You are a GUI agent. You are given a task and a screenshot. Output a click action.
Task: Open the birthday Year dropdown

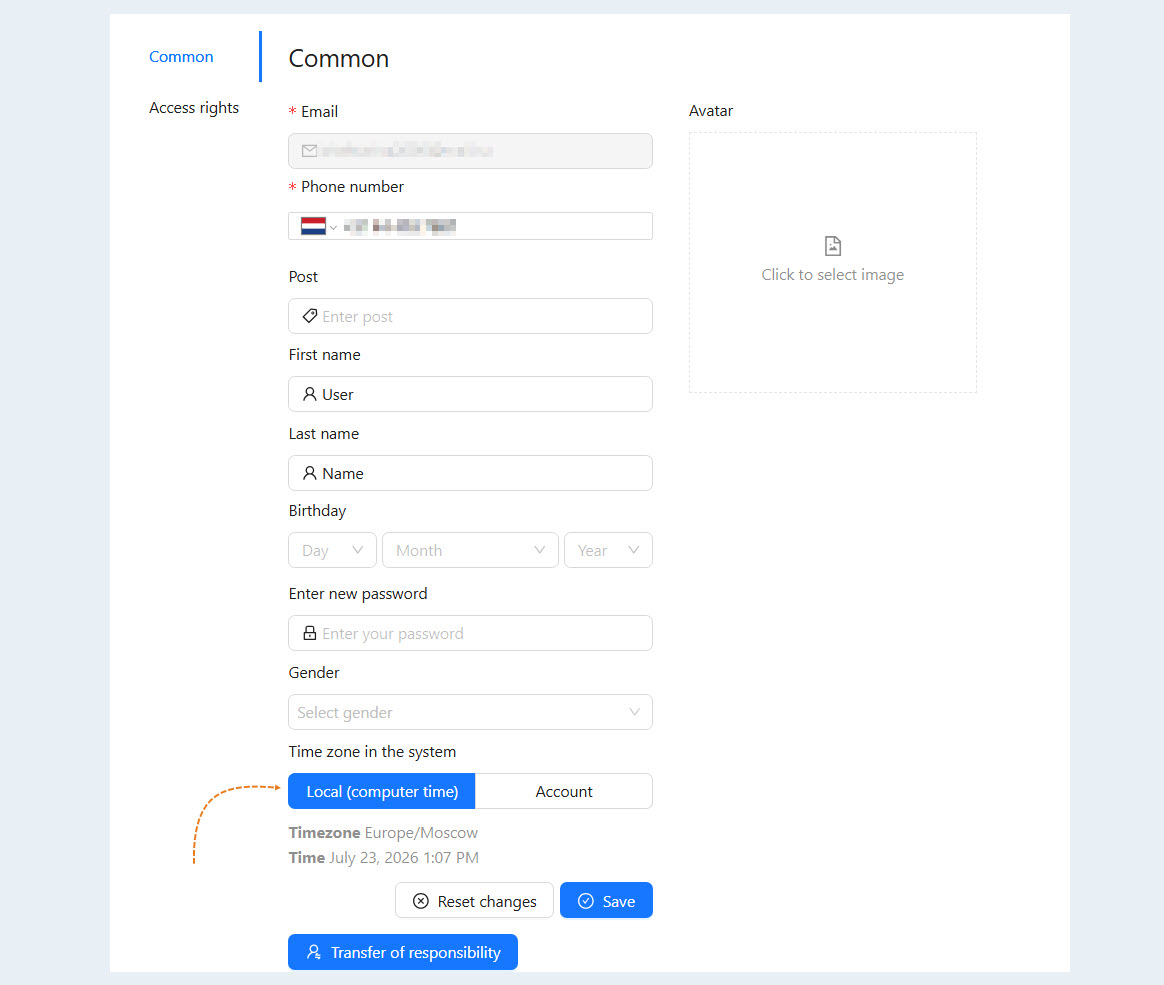pos(608,550)
